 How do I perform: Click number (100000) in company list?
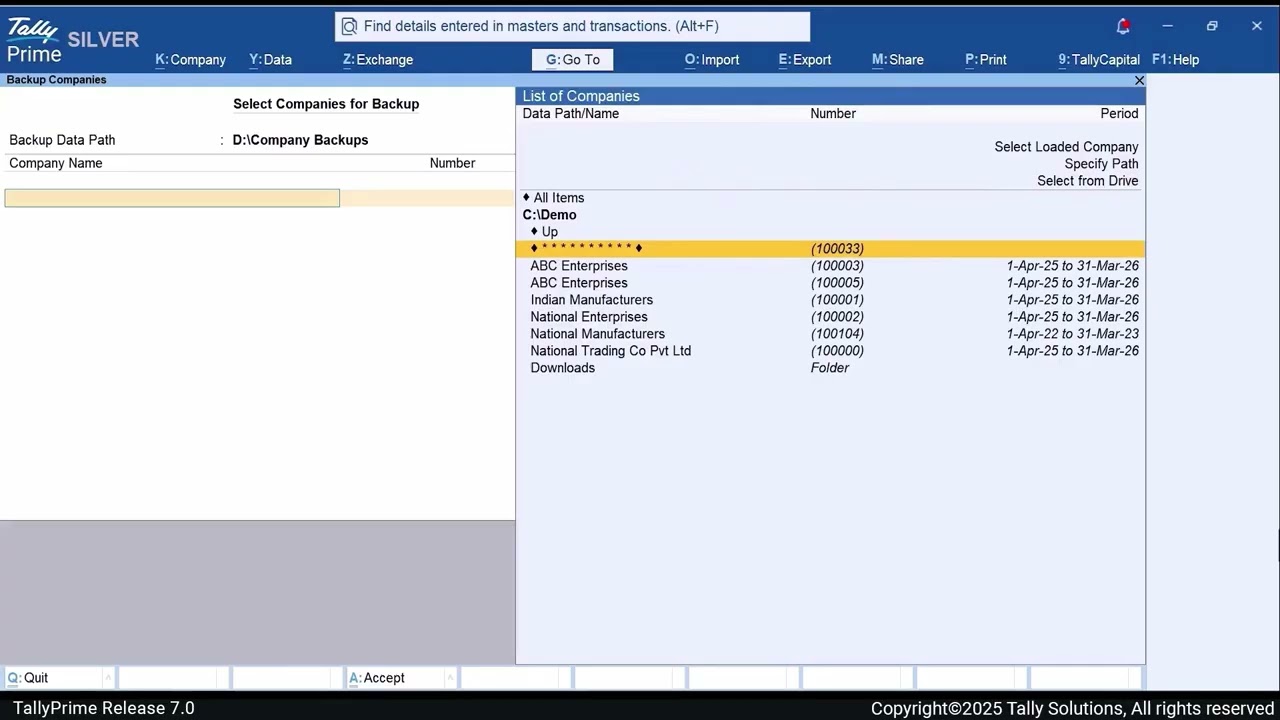coord(837,351)
